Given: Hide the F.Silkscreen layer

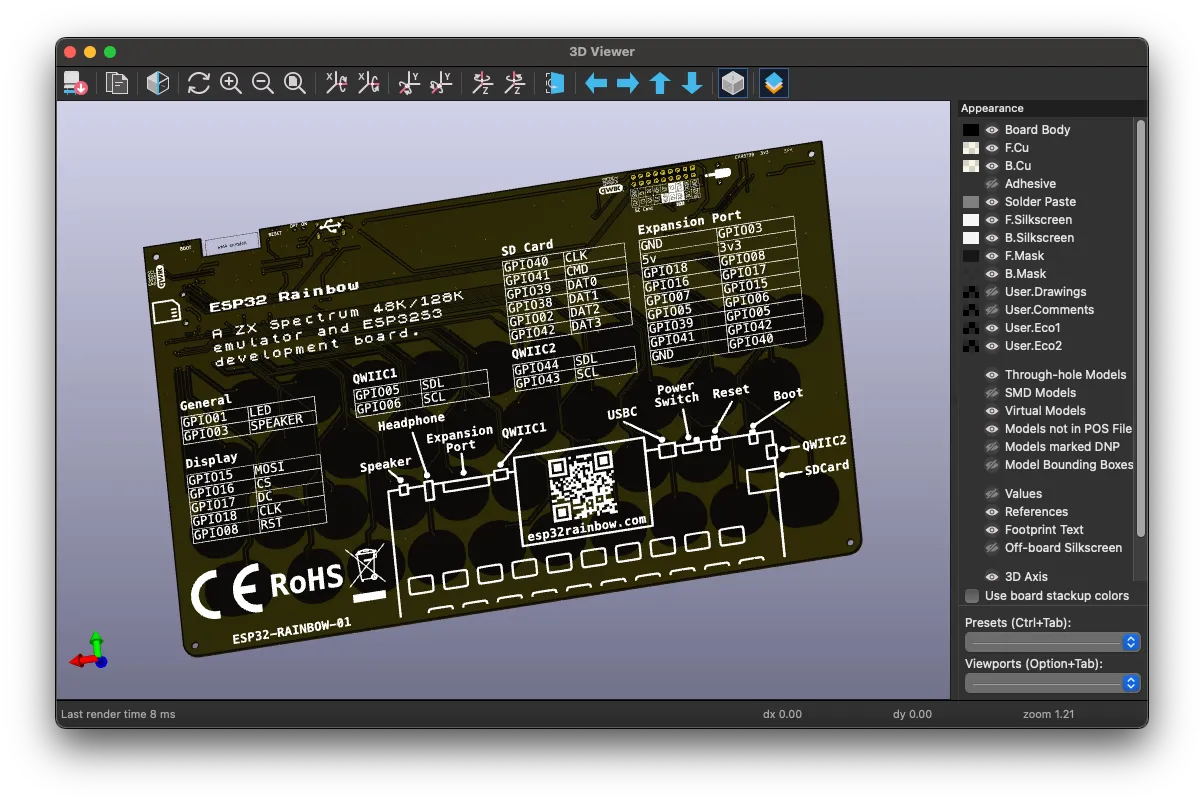Looking at the screenshot, I should pos(990,219).
